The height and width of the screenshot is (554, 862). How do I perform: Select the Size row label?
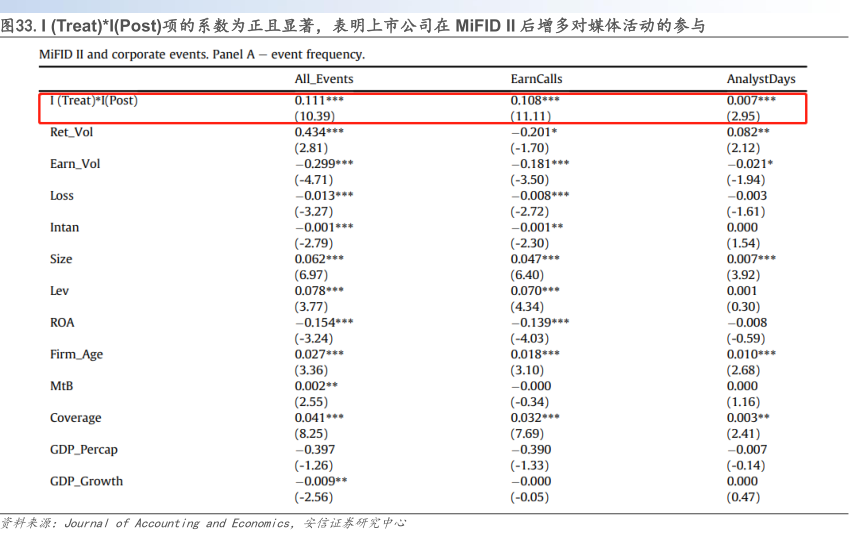click(61, 259)
